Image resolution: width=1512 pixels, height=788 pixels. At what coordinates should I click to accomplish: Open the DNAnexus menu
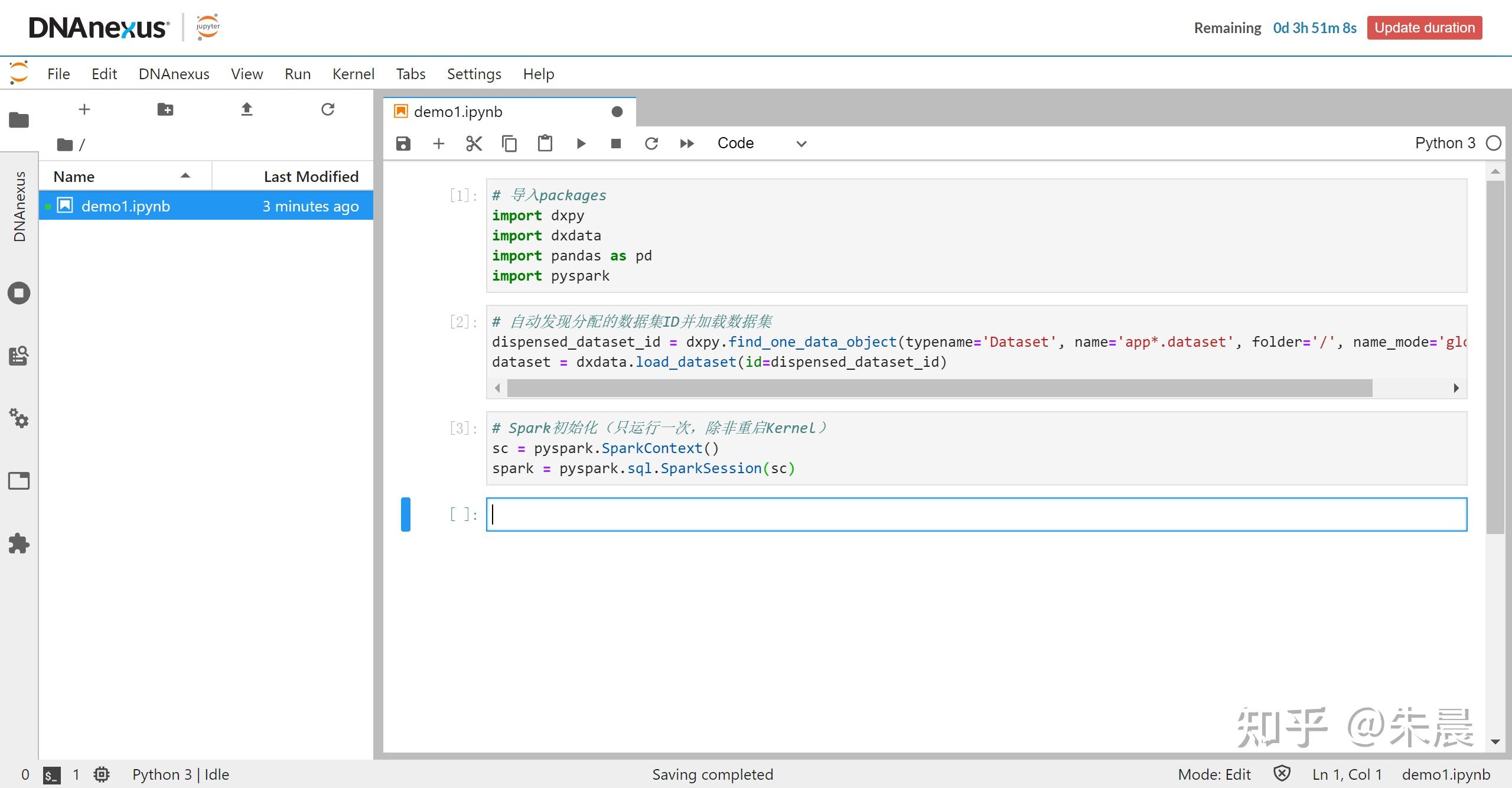pyautogui.click(x=174, y=74)
